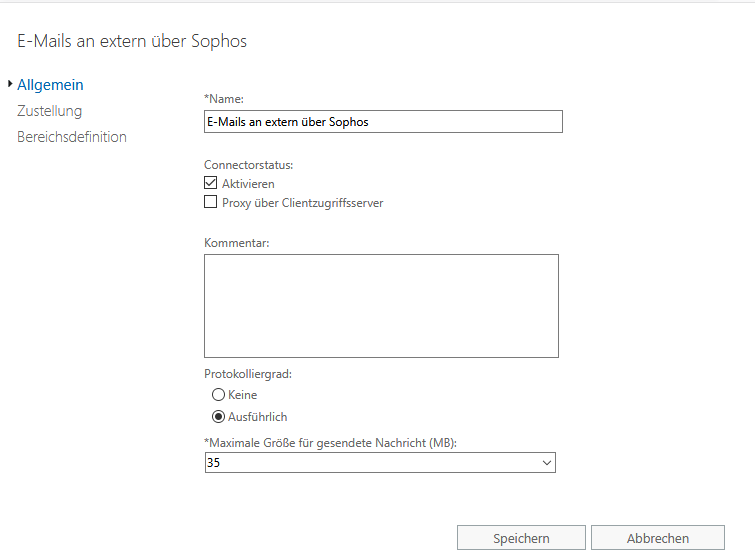
Task: Click inside the Kommentar text area
Action: [x=381, y=306]
